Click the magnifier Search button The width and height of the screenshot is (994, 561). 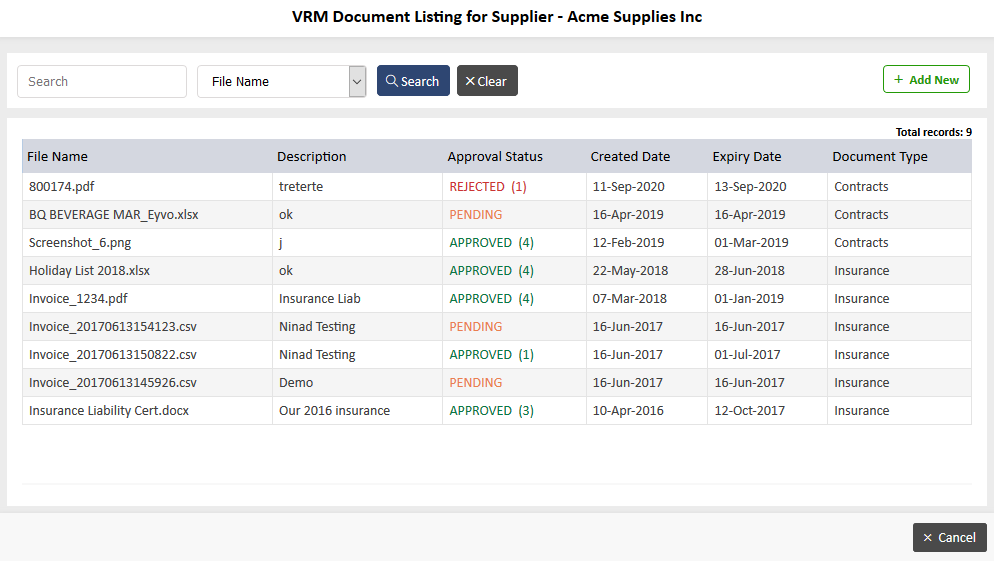[x=413, y=81]
